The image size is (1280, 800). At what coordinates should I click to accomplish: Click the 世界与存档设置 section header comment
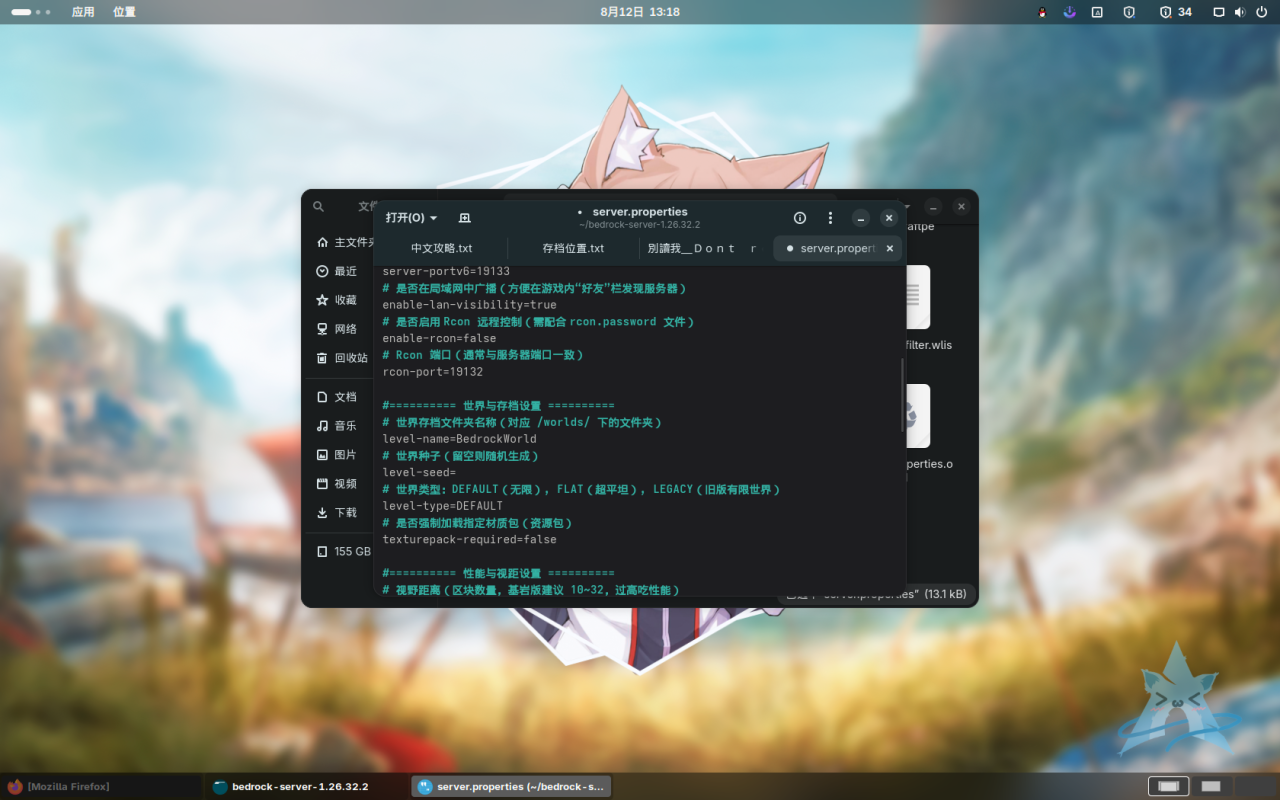point(499,406)
